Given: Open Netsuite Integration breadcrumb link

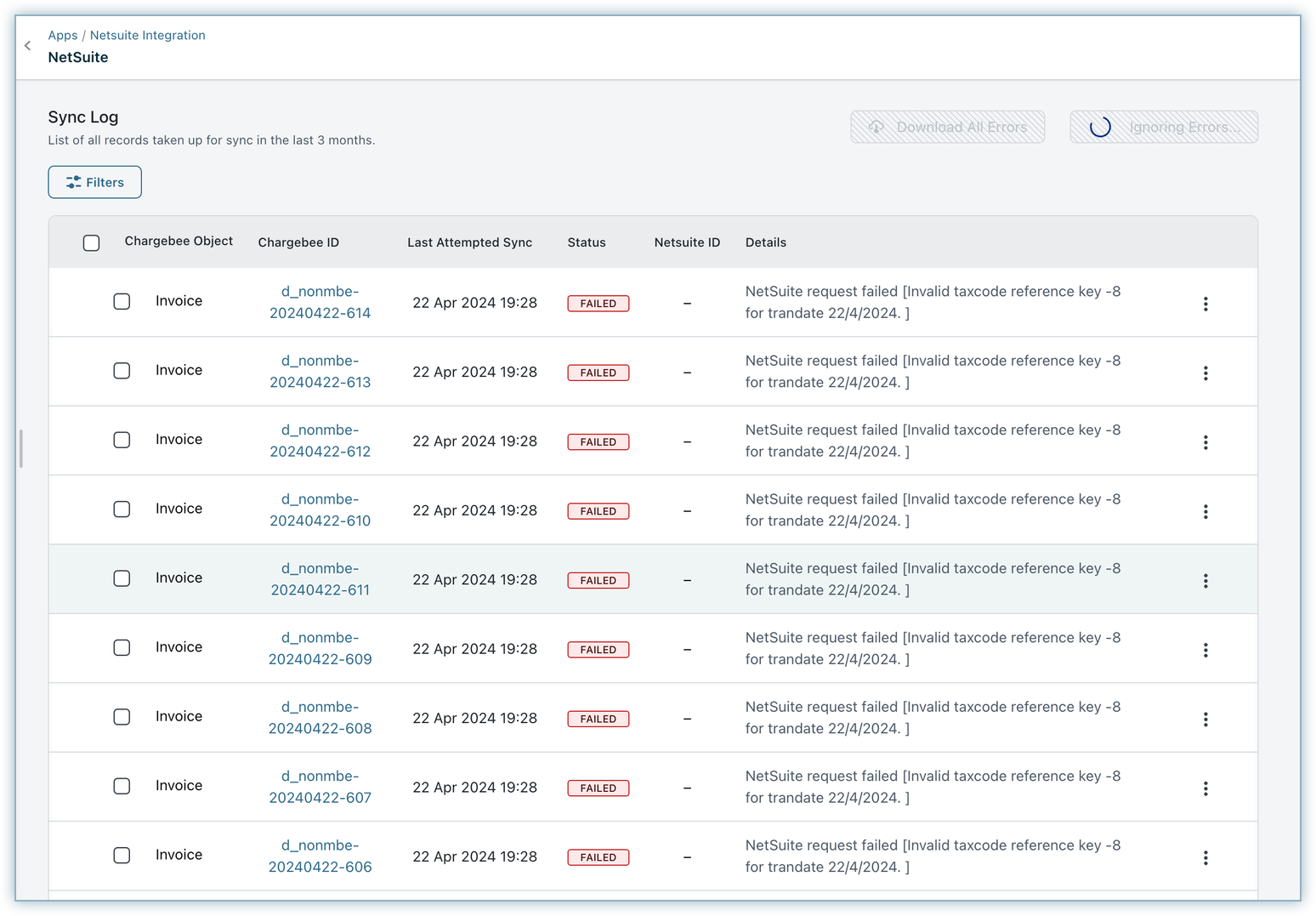Looking at the screenshot, I should click(x=147, y=36).
